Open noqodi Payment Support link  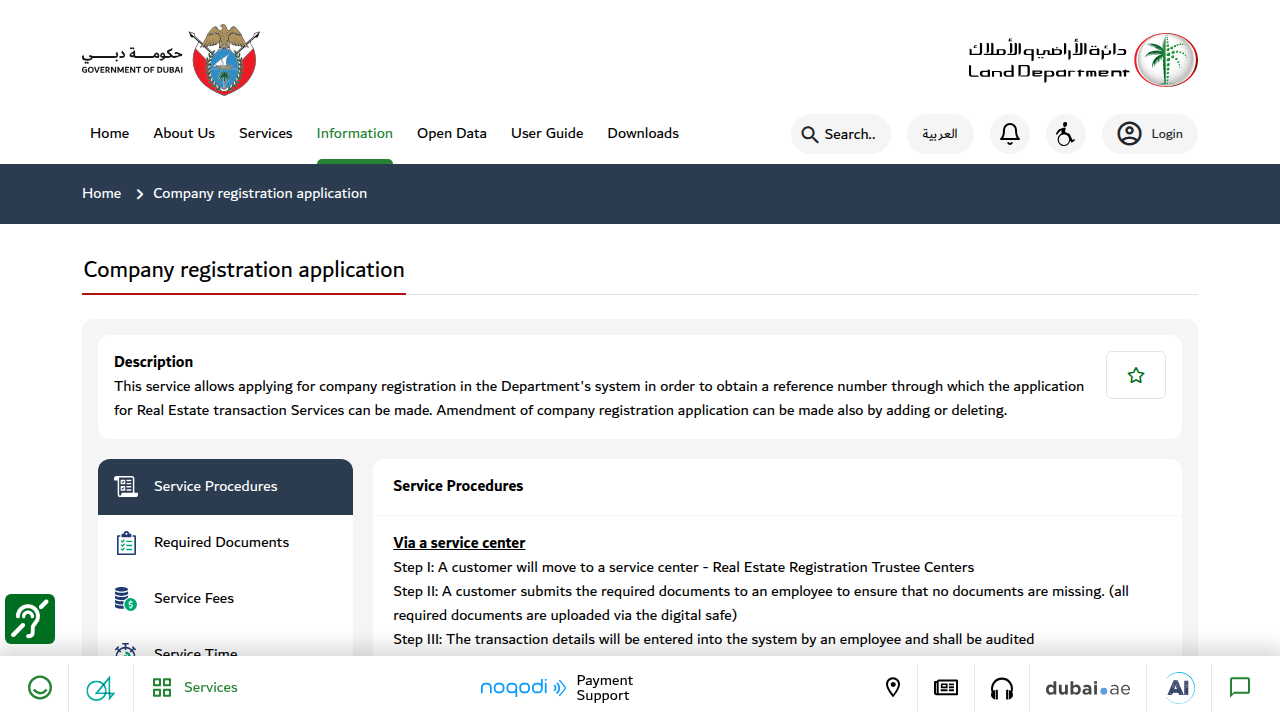(557, 688)
